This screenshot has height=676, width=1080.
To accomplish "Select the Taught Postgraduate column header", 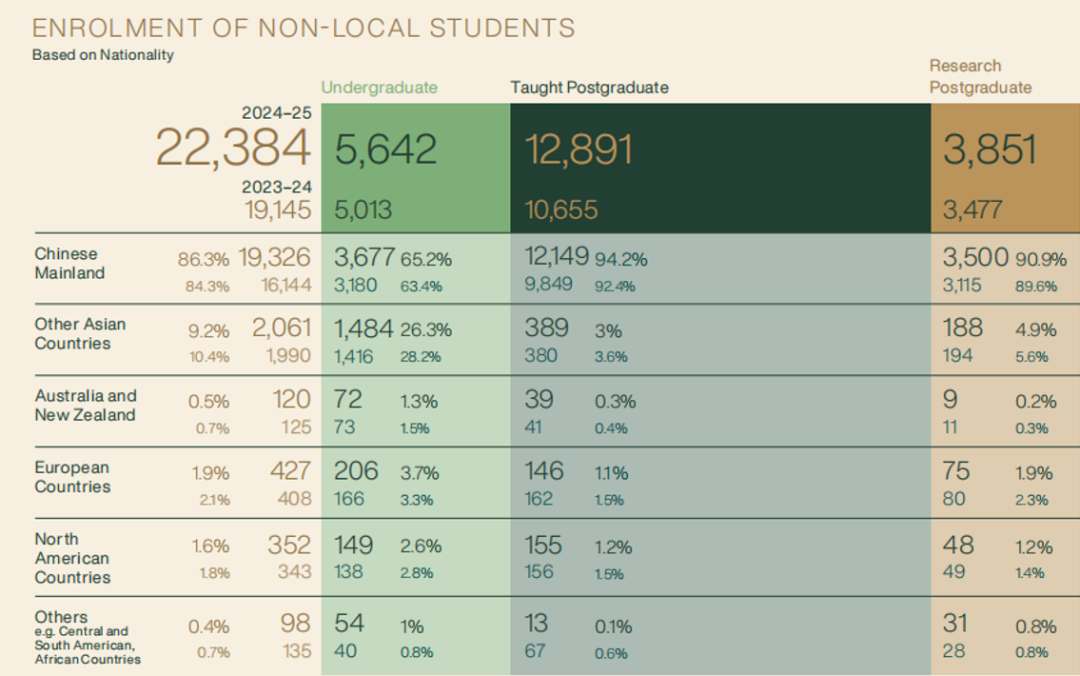I will click(589, 87).
